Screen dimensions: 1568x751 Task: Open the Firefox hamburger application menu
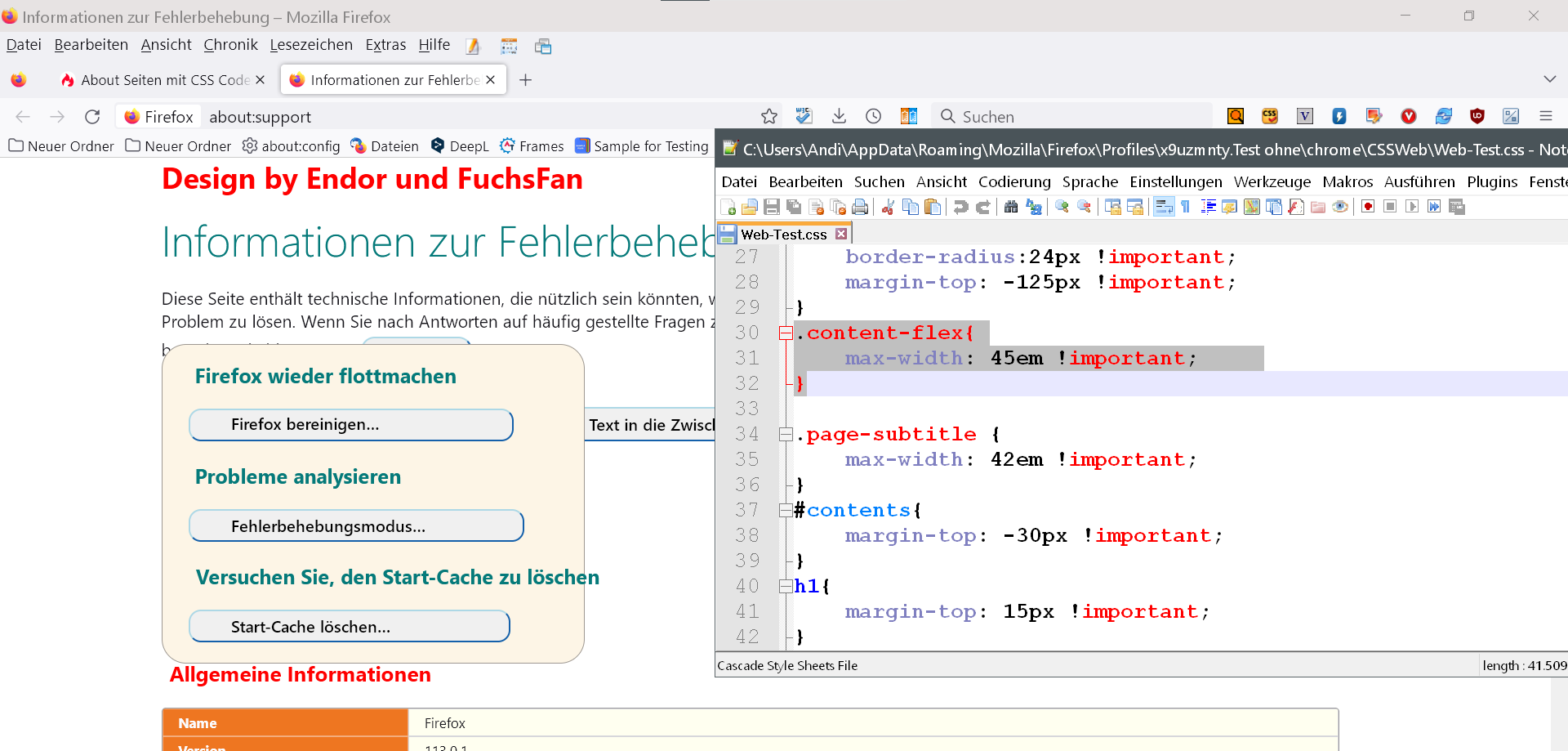1546,117
